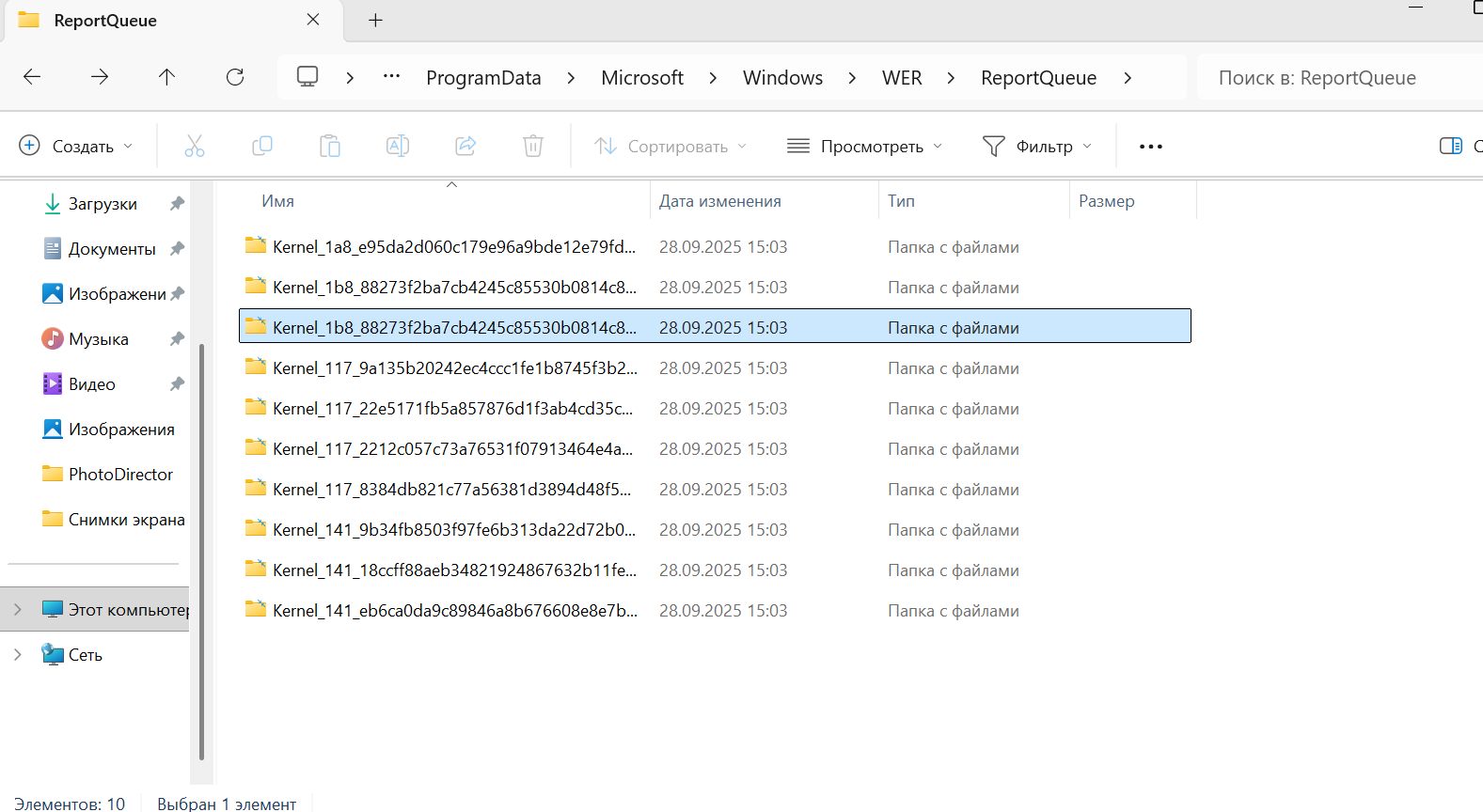The image size is (1483, 812).
Task: Click the WER breadcrumb
Action: pos(902,78)
